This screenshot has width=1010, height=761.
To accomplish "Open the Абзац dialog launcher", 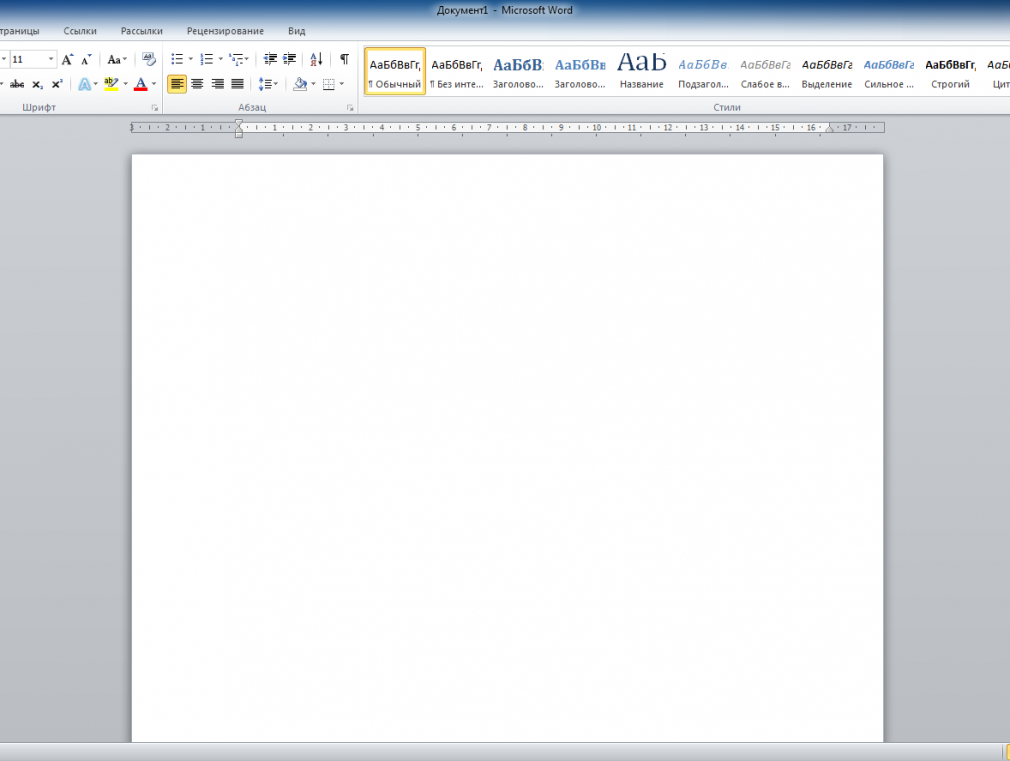I will (x=350, y=108).
